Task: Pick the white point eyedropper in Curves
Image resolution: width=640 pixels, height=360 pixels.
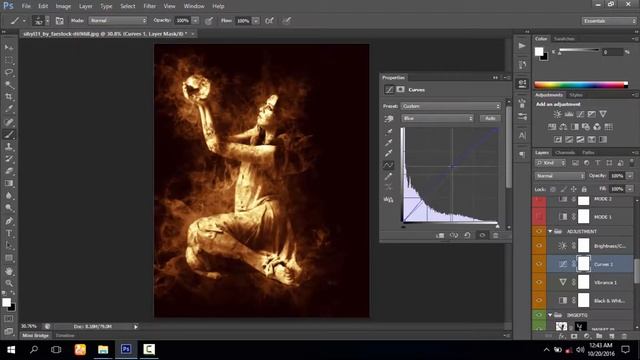Action: coord(389,153)
